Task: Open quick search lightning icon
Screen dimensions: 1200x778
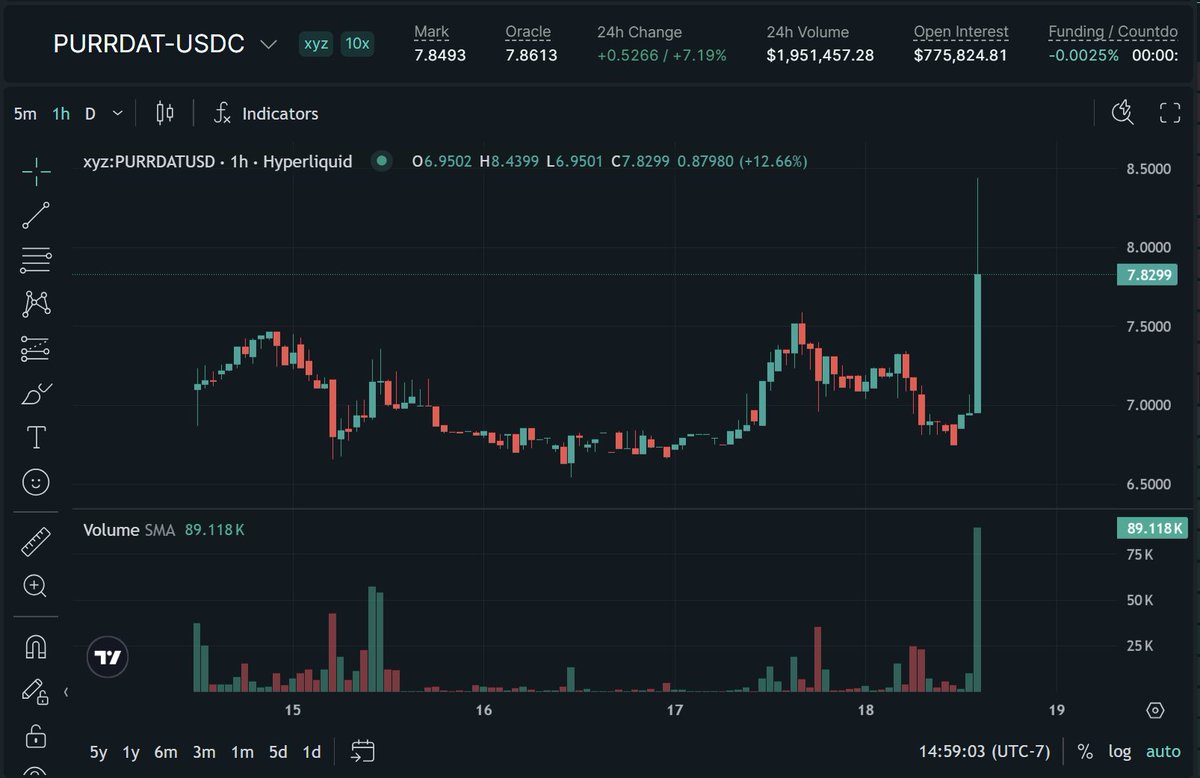Action: click(1123, 113)
